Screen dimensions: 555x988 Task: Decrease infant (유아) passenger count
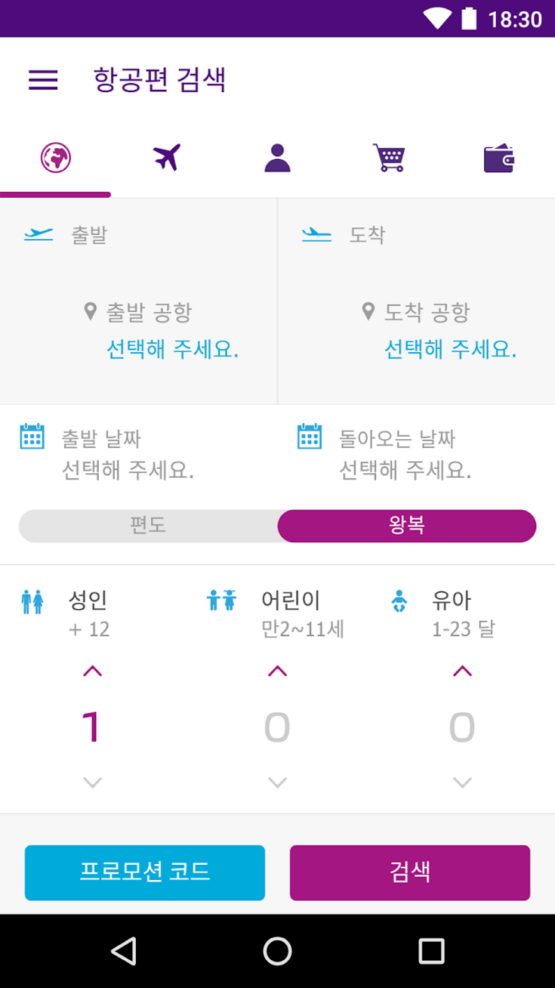[462, 783]
